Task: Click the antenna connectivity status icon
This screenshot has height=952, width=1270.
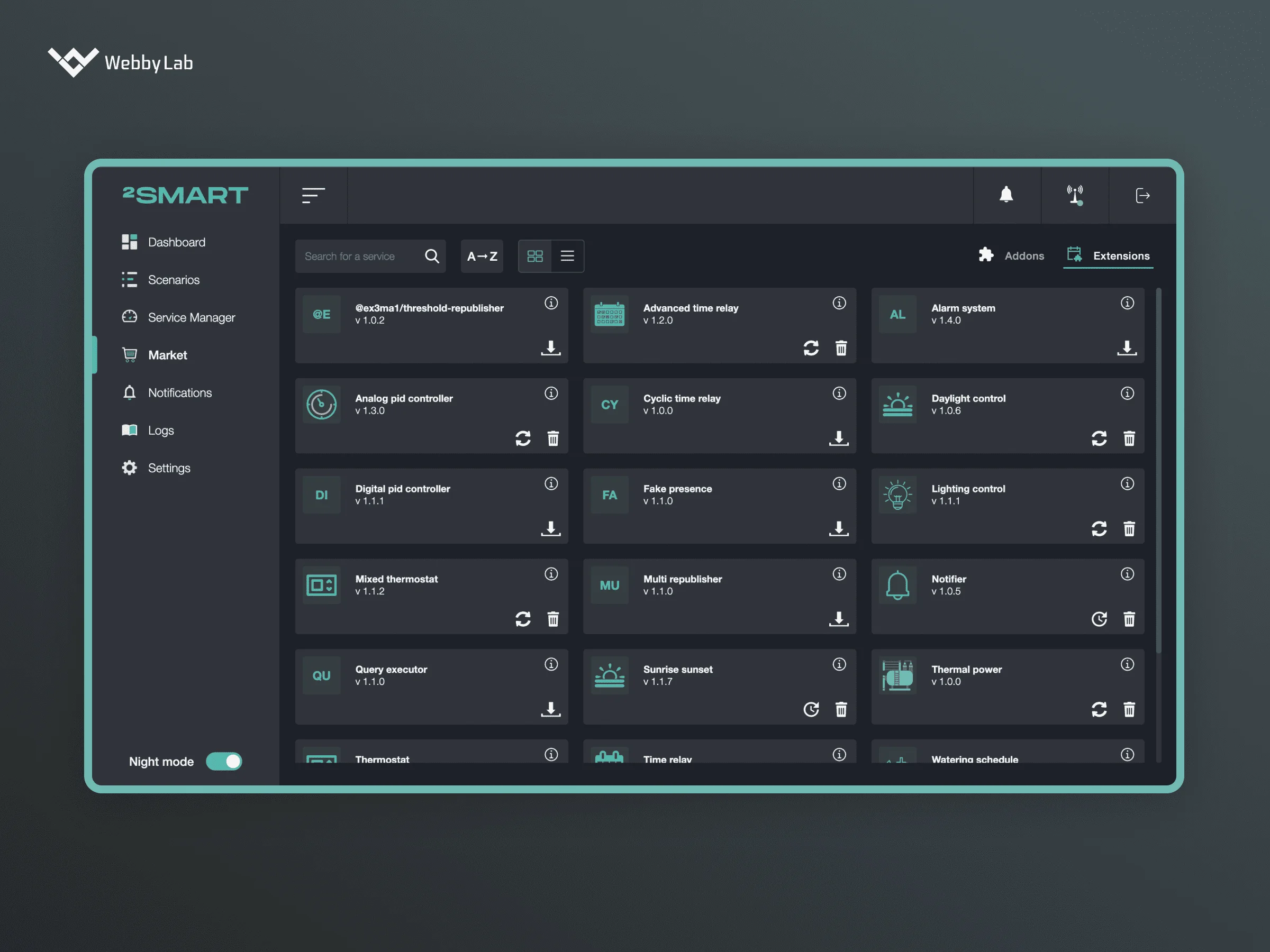Action: (1075, 195)
